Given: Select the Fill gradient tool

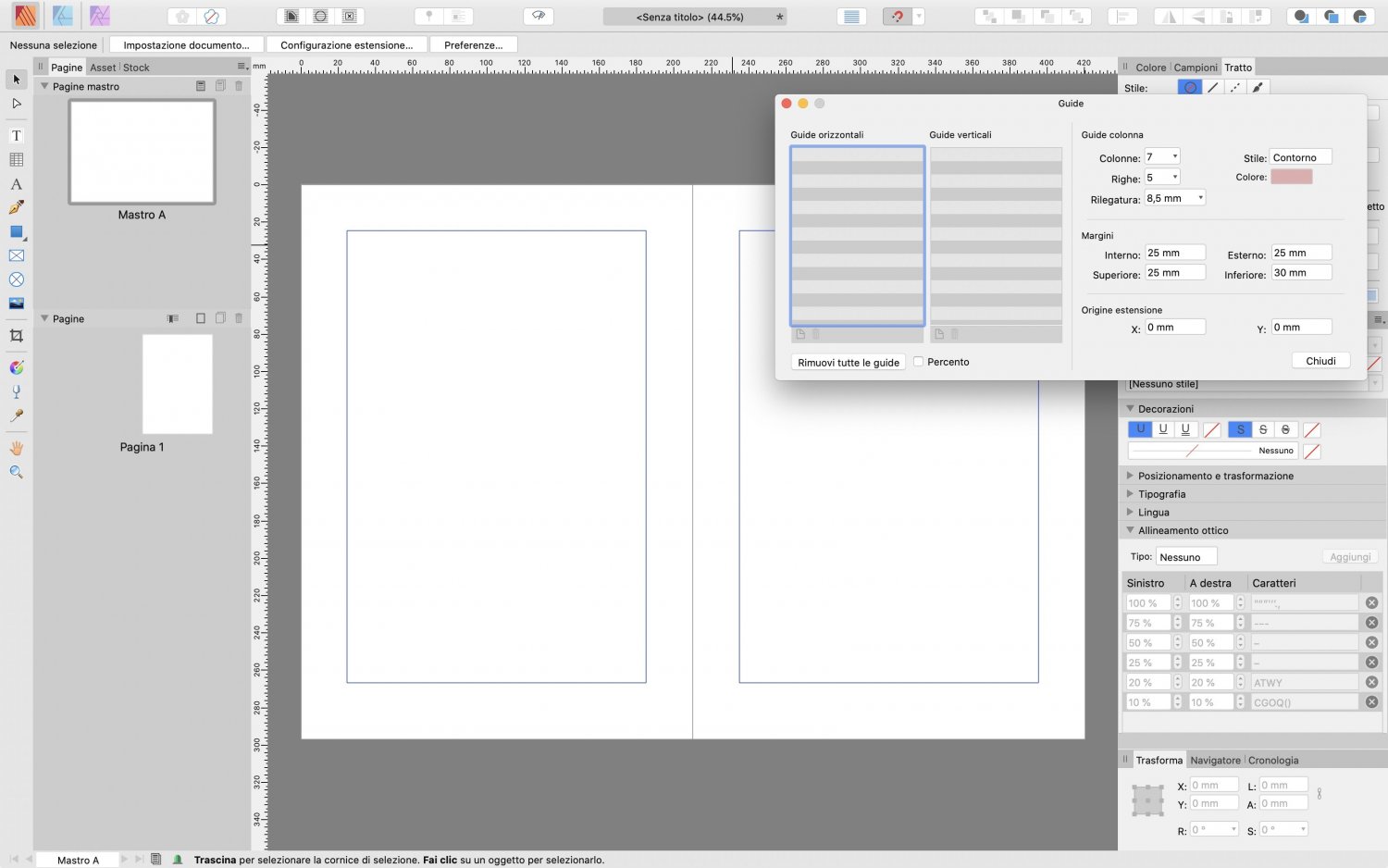Looking at the screenshot, I should click(16, 367).
